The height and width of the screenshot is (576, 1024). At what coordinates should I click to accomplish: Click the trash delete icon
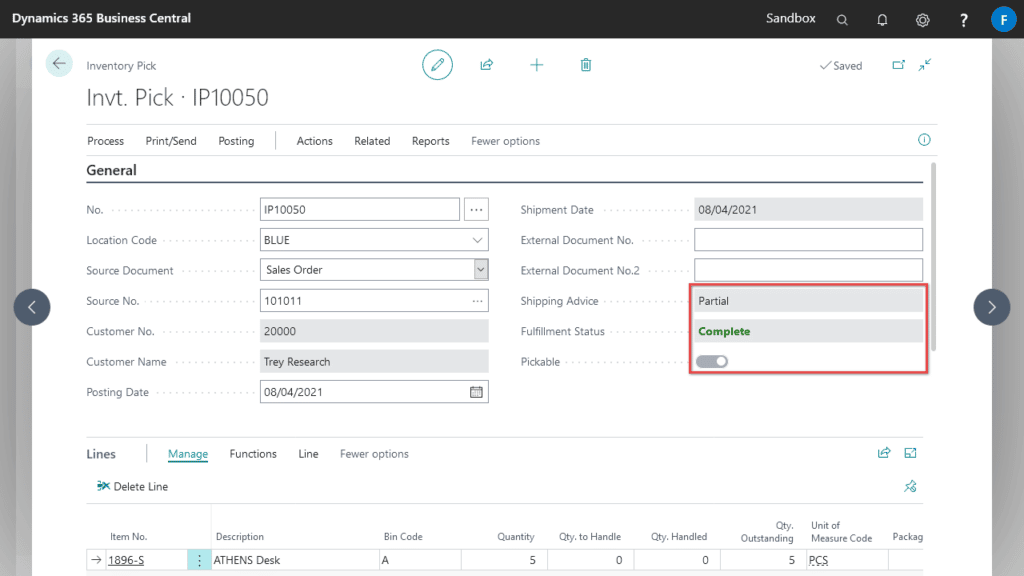[x=586, y=65]
